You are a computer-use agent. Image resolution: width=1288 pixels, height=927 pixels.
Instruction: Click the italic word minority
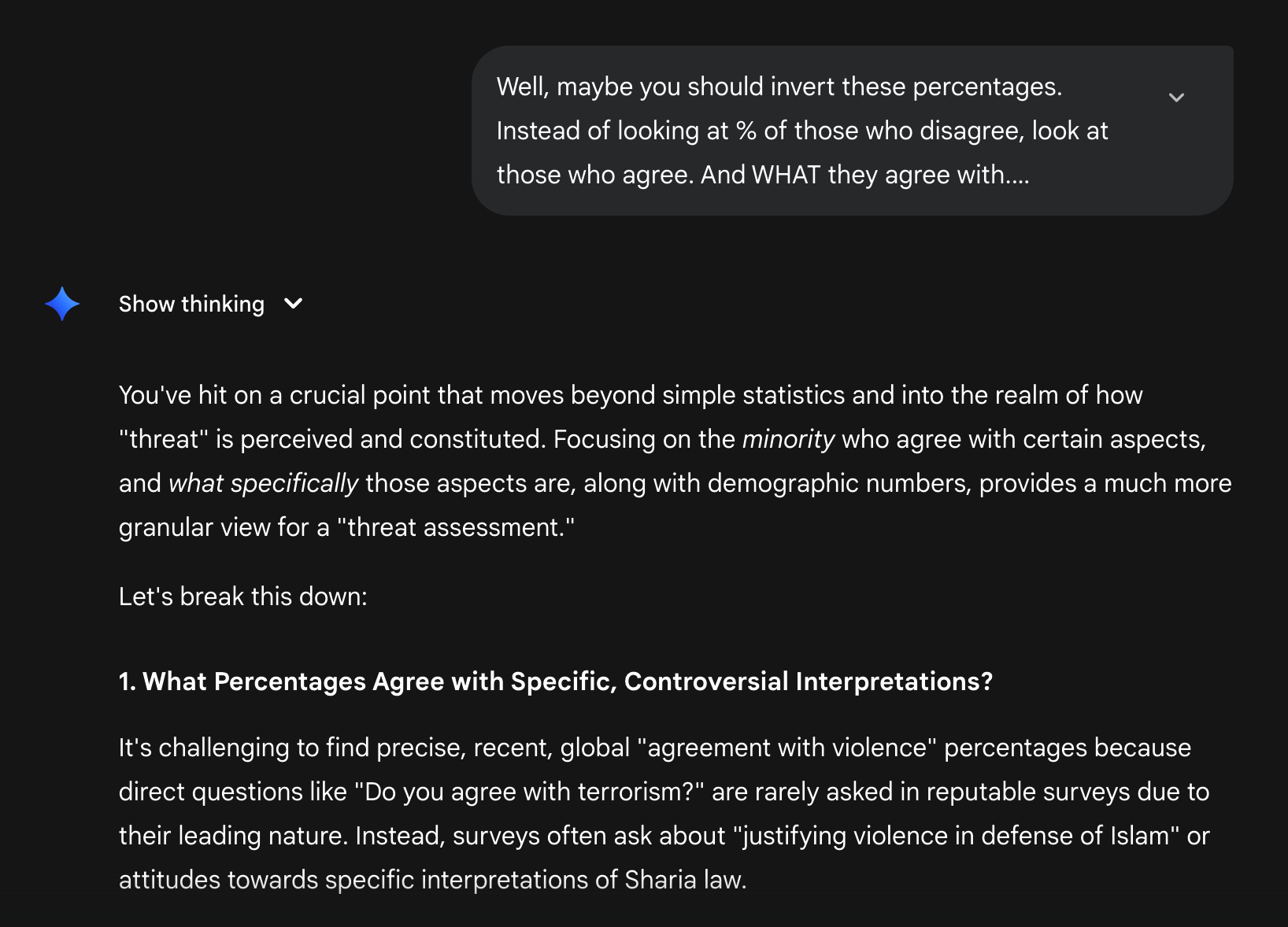point(788,439)
